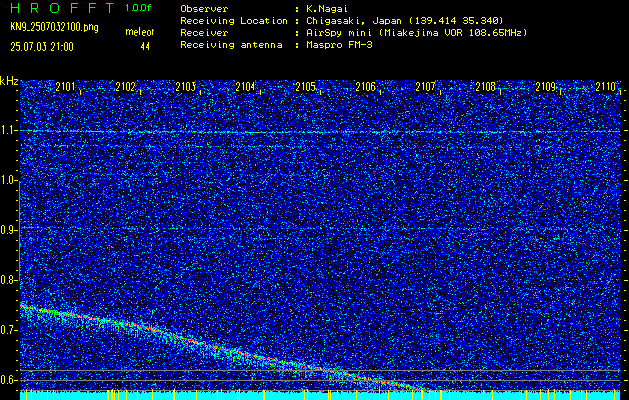Click time label 2109

tap(546, 87)
